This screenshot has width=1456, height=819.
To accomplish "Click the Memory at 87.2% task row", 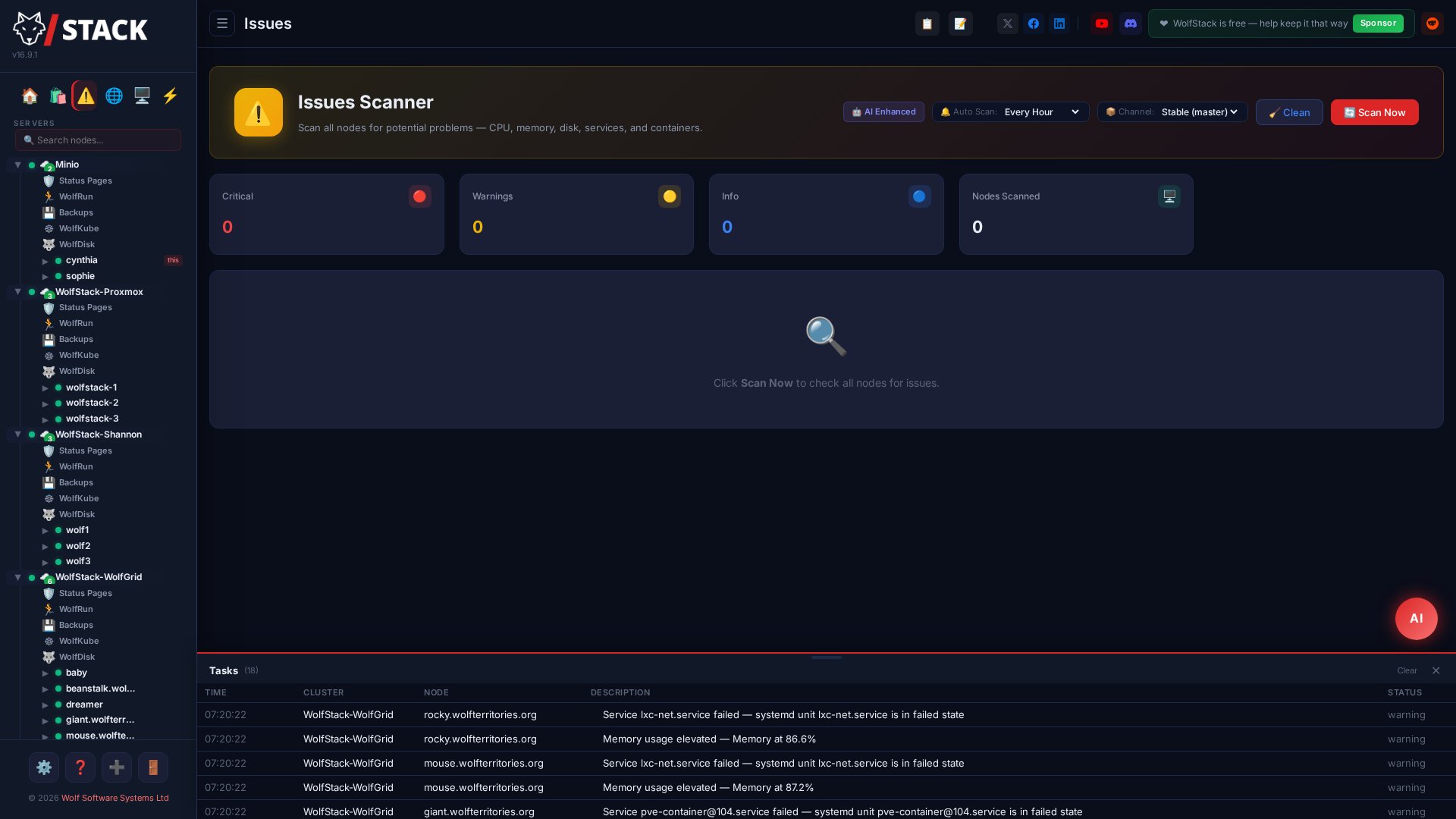I will coord(826,787).
